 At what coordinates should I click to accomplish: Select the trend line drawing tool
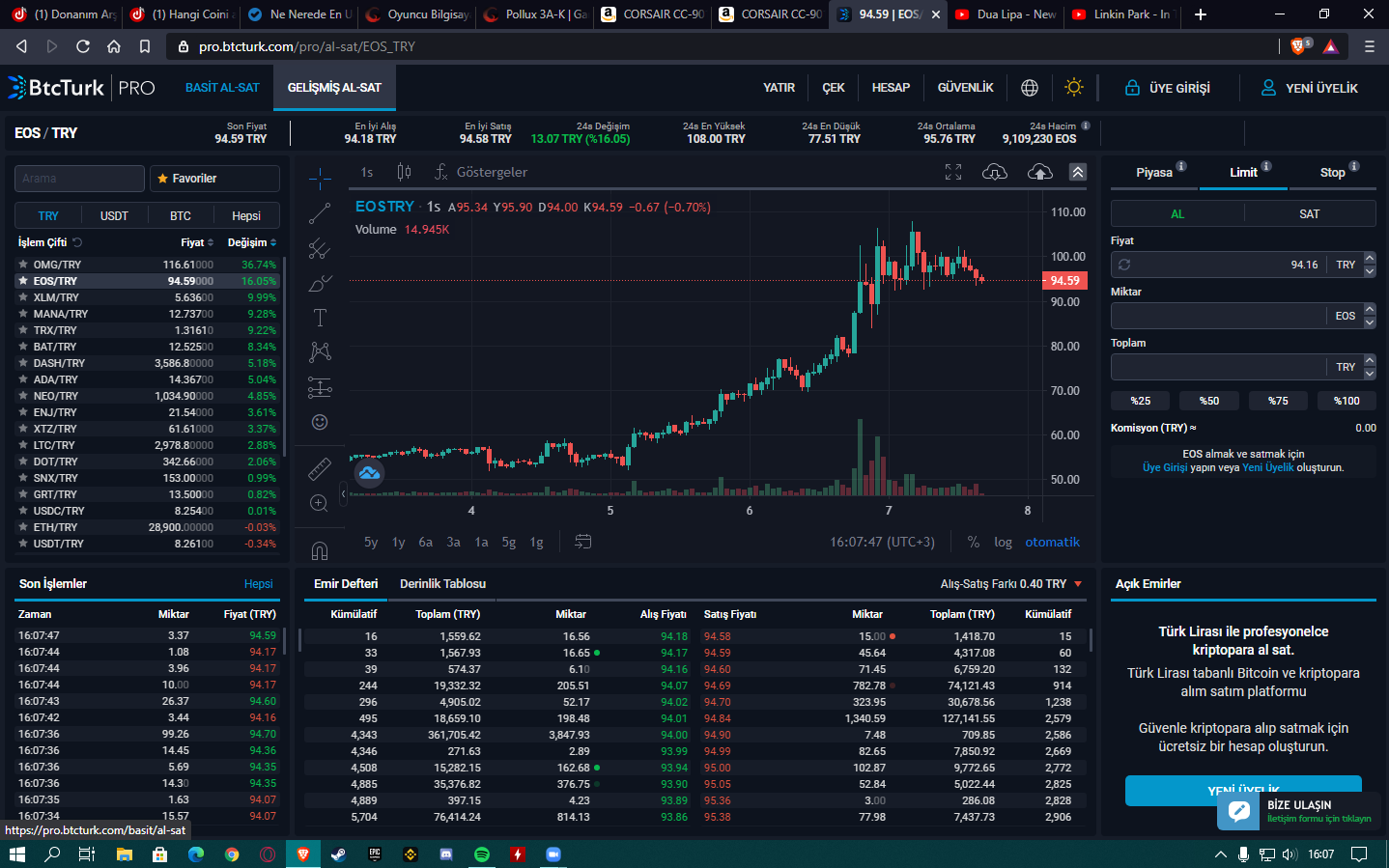point(320,213)
